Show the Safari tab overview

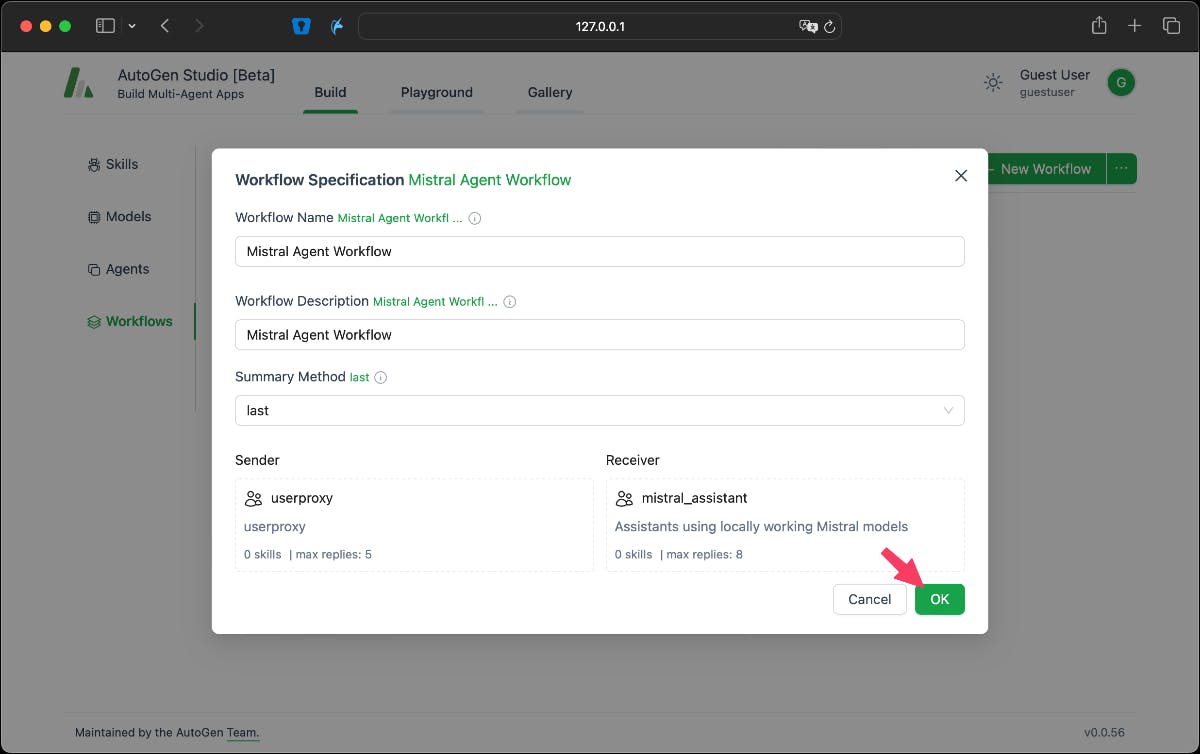pyautogui.click(x=1171, y=26)
